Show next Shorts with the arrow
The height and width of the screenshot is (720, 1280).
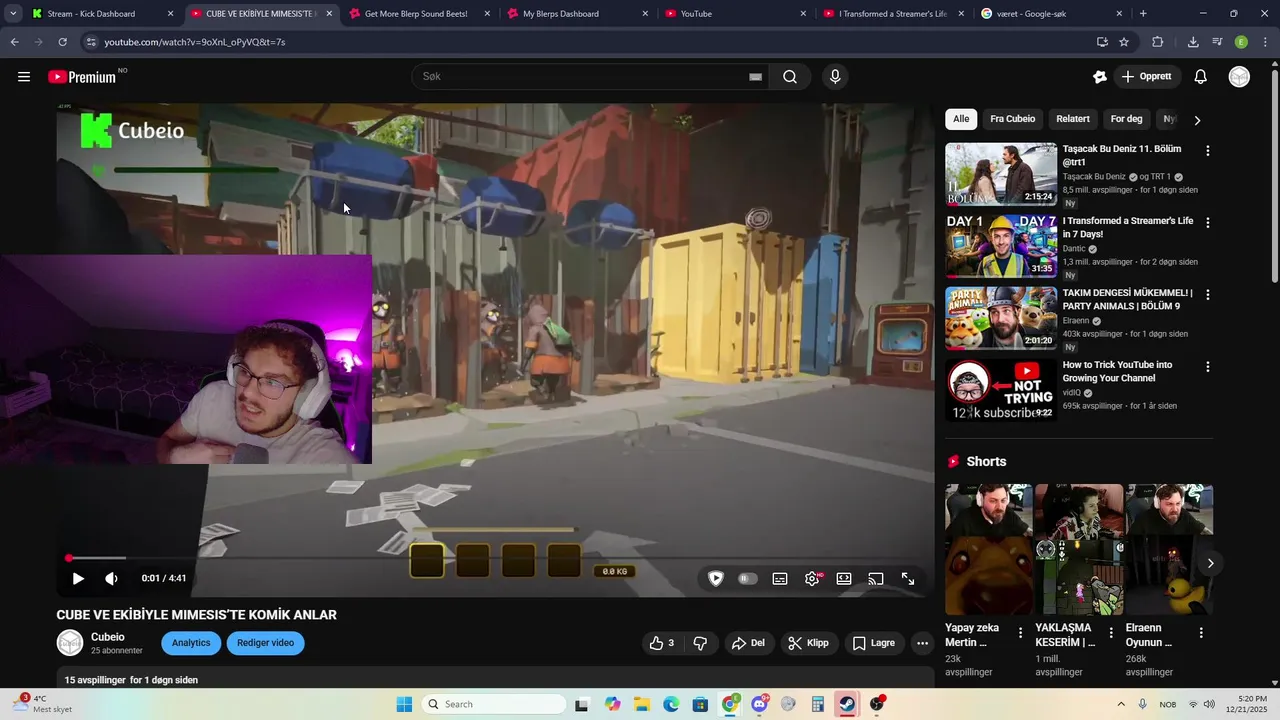[x=1210, y=563]
